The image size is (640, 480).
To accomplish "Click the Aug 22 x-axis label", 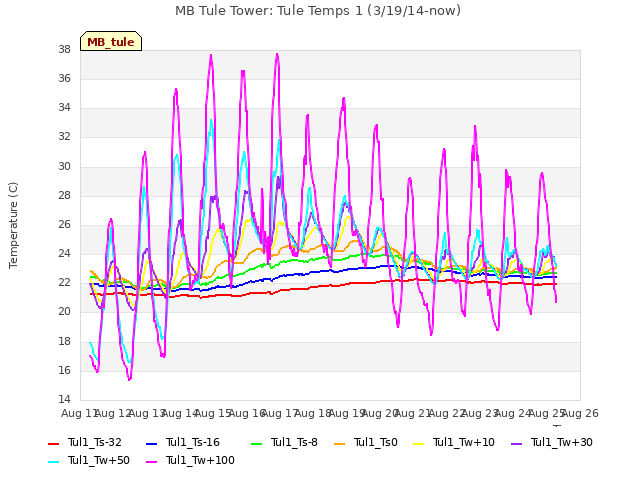I will tap(447, 413).
